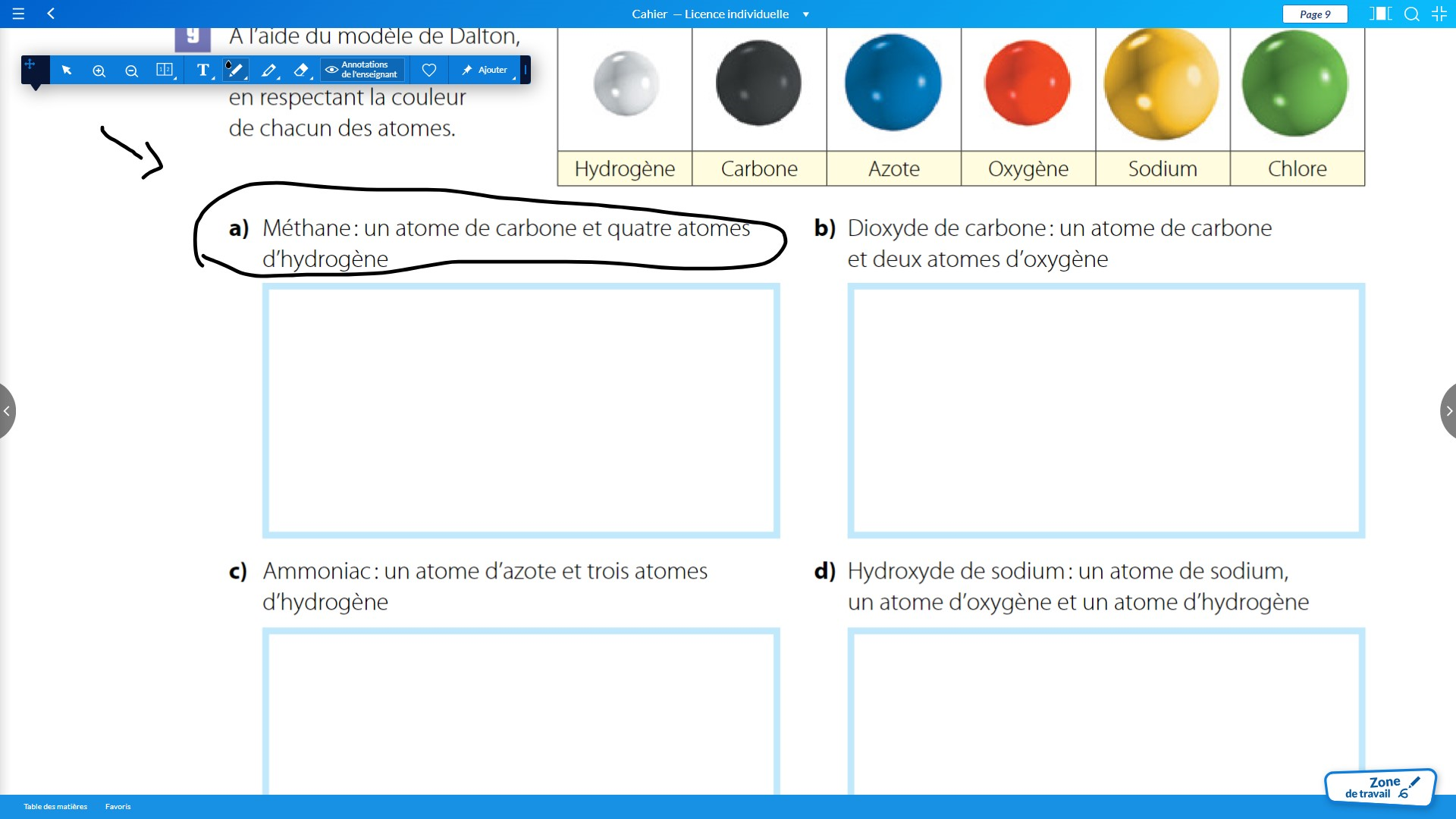Open the hamburger menu
The width and height of the screenshot is (1456, 819).
[18, 14]
